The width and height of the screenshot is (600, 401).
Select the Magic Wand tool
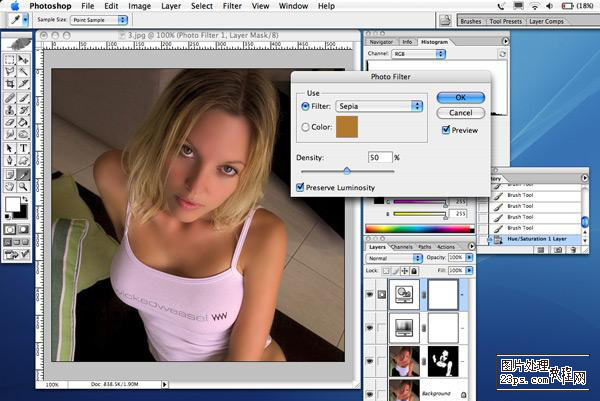23,72
